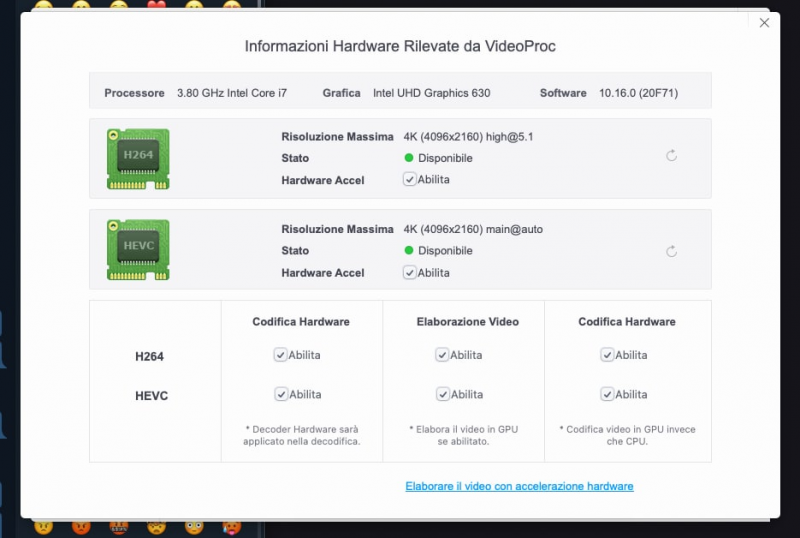Select '4K (4096x2160) main@auto' value

[473, 229]
